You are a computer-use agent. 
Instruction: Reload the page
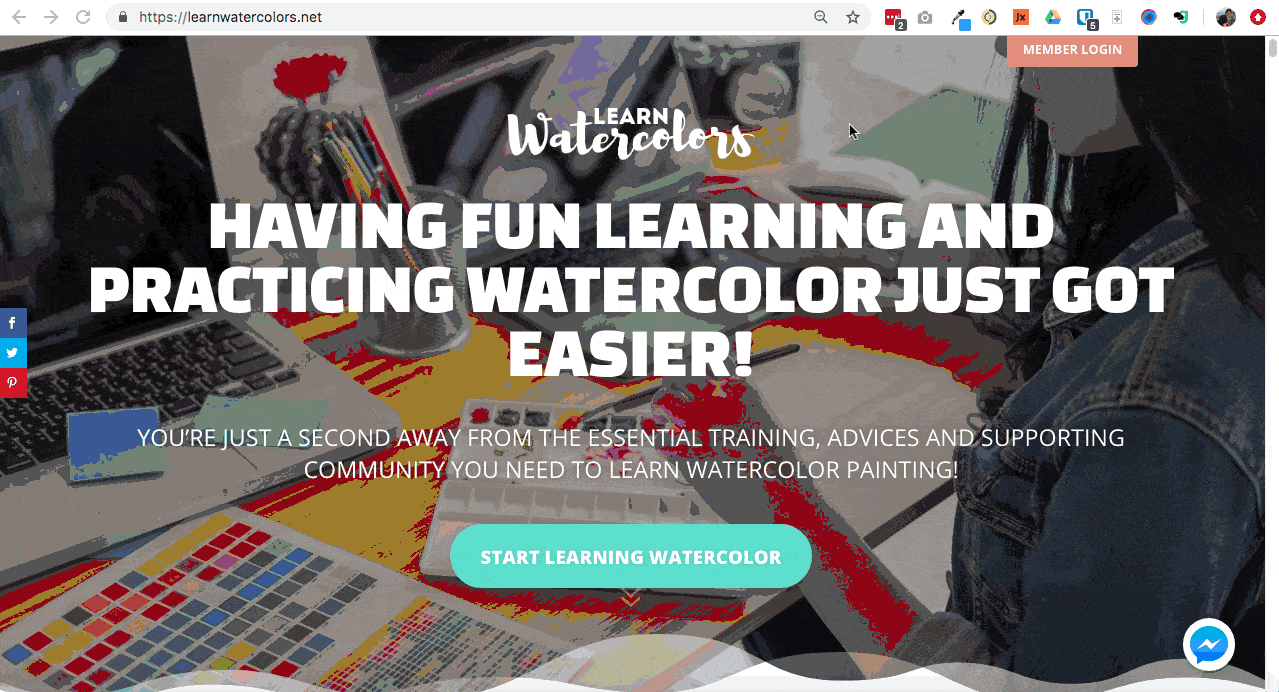click(83, 17)
